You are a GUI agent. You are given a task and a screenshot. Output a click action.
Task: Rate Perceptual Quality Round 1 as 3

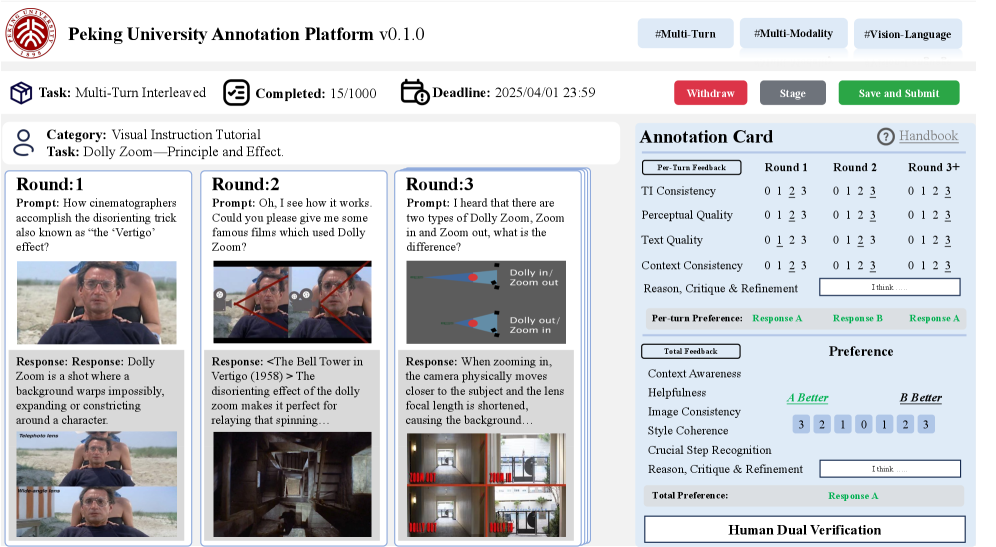pyautogui.click(x=804, y=215)
